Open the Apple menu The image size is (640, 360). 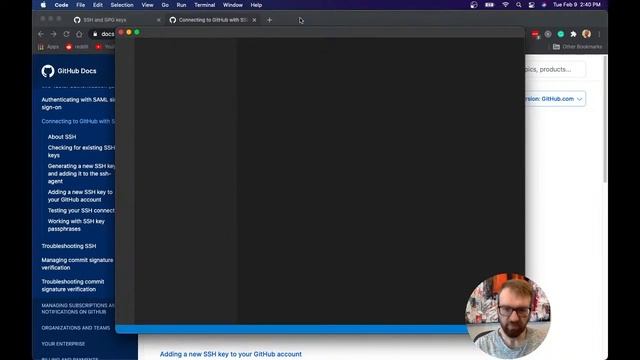(43, 5)
